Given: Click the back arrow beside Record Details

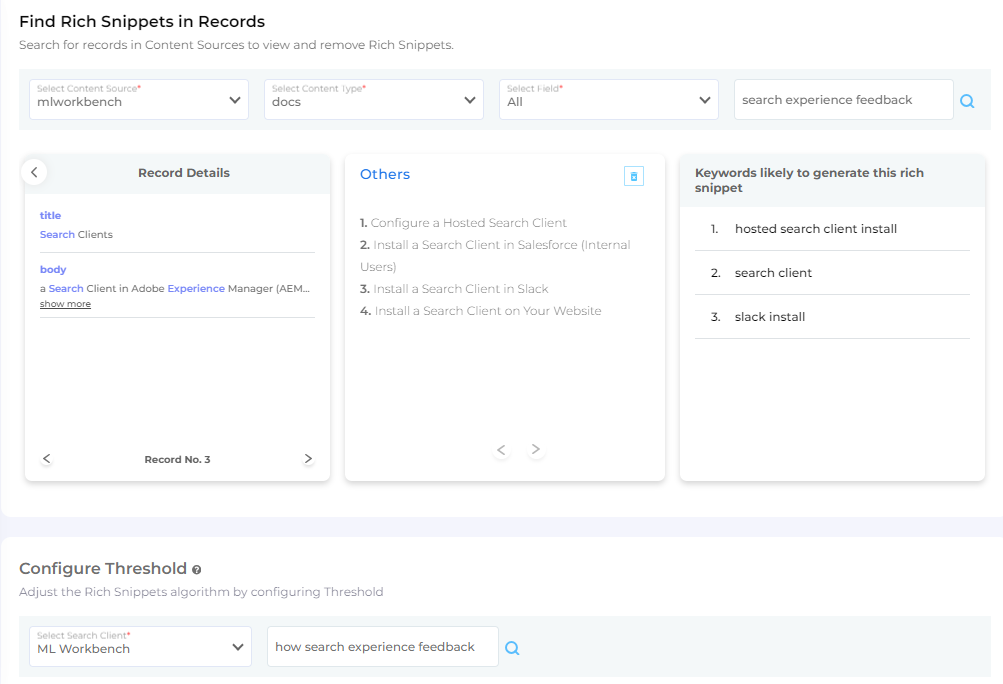Looking at the screenshot, I should [x=34, y=172].
